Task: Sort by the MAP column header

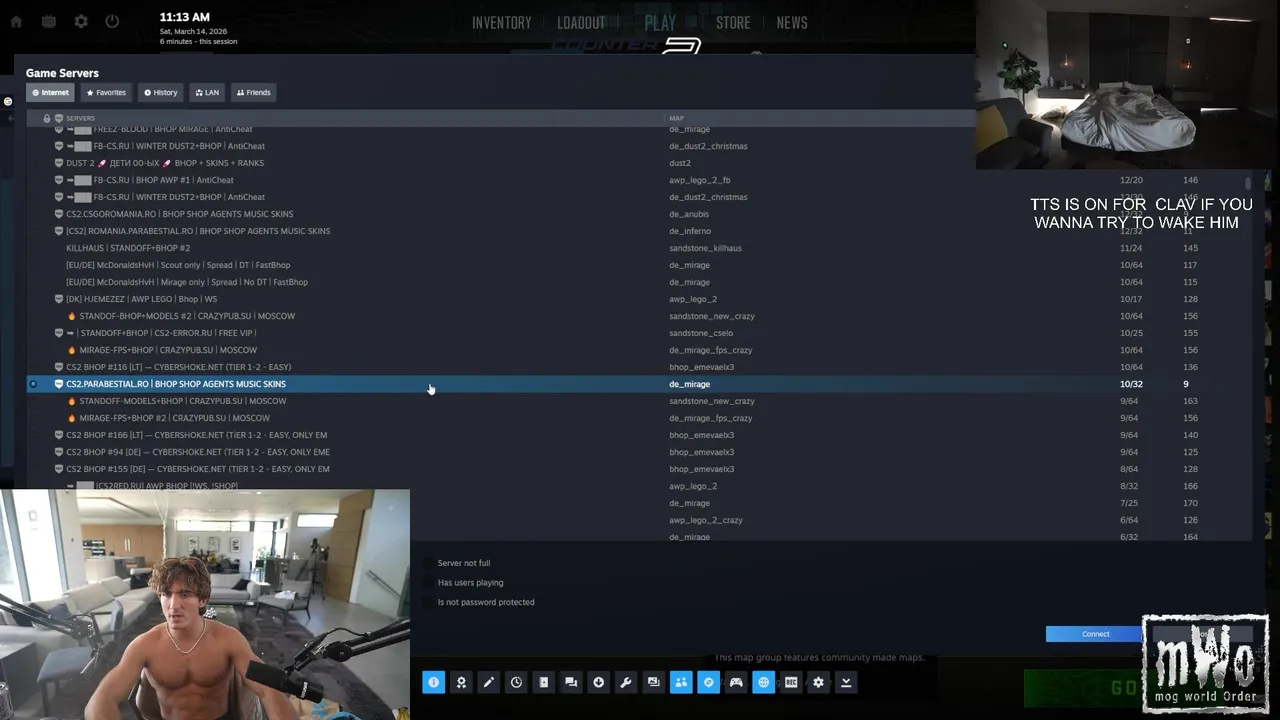Action: (676, 118)
